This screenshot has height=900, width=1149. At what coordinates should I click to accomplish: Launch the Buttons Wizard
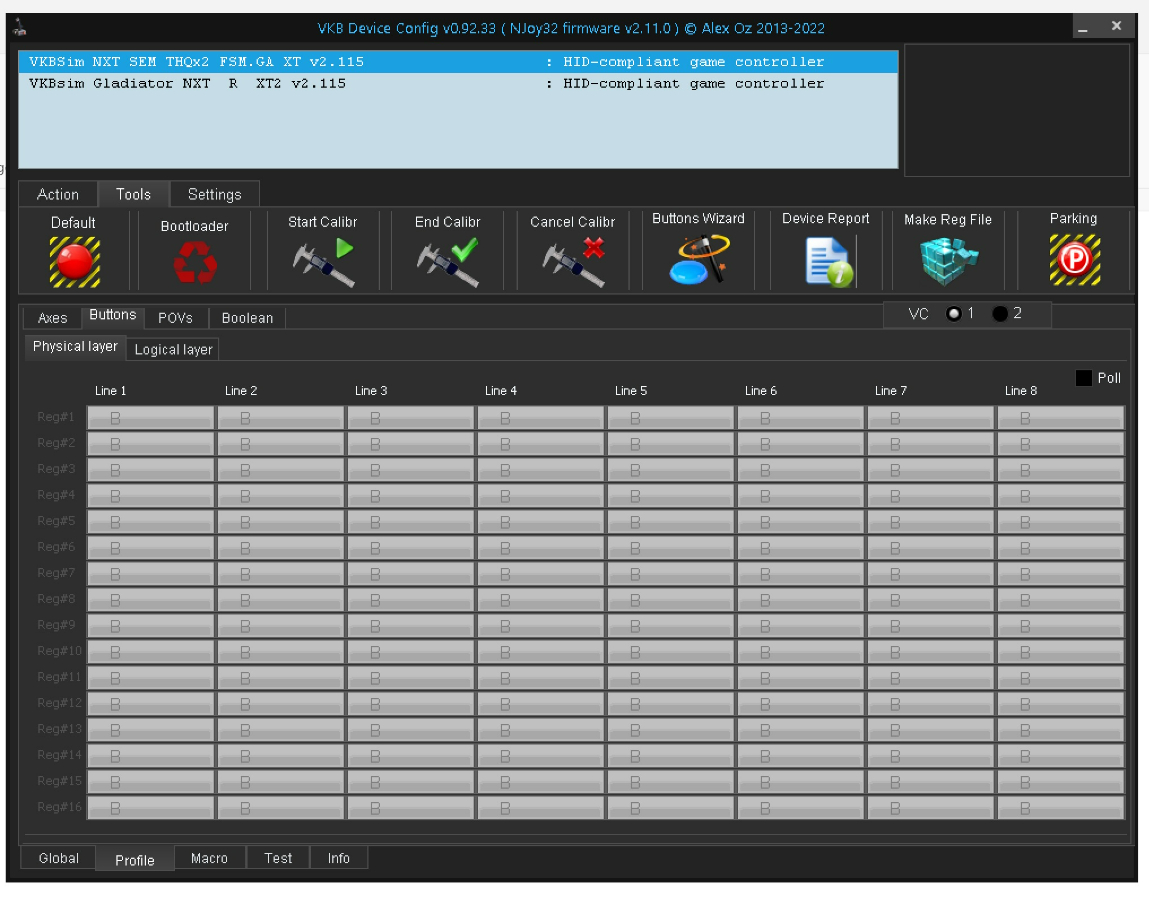tap(699, 259)
